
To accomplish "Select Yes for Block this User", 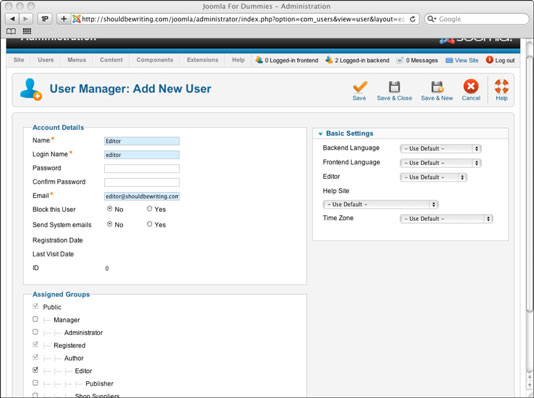I will [149, 208].
